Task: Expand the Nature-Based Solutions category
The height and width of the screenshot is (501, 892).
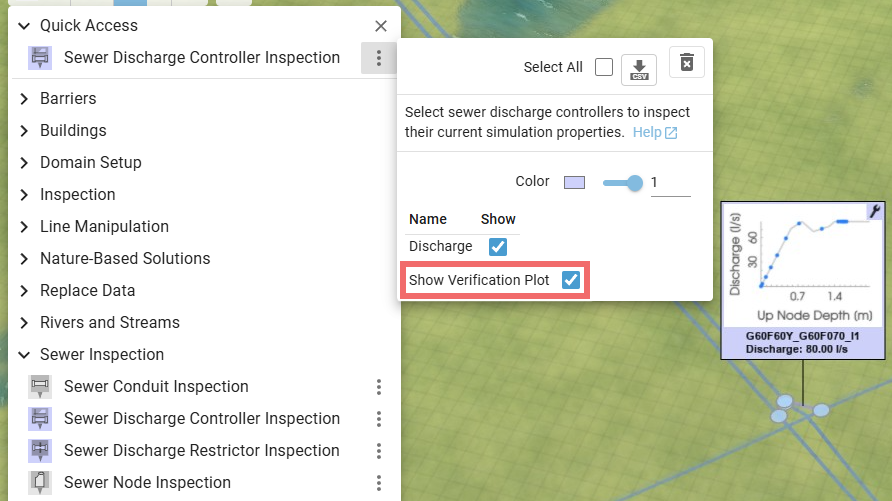Action: point(24,259)
